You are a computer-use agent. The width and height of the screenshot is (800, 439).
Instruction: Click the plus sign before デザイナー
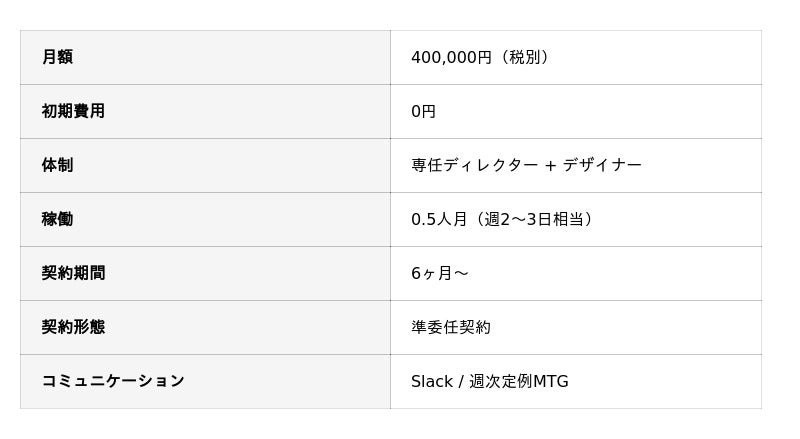point(550,166)
